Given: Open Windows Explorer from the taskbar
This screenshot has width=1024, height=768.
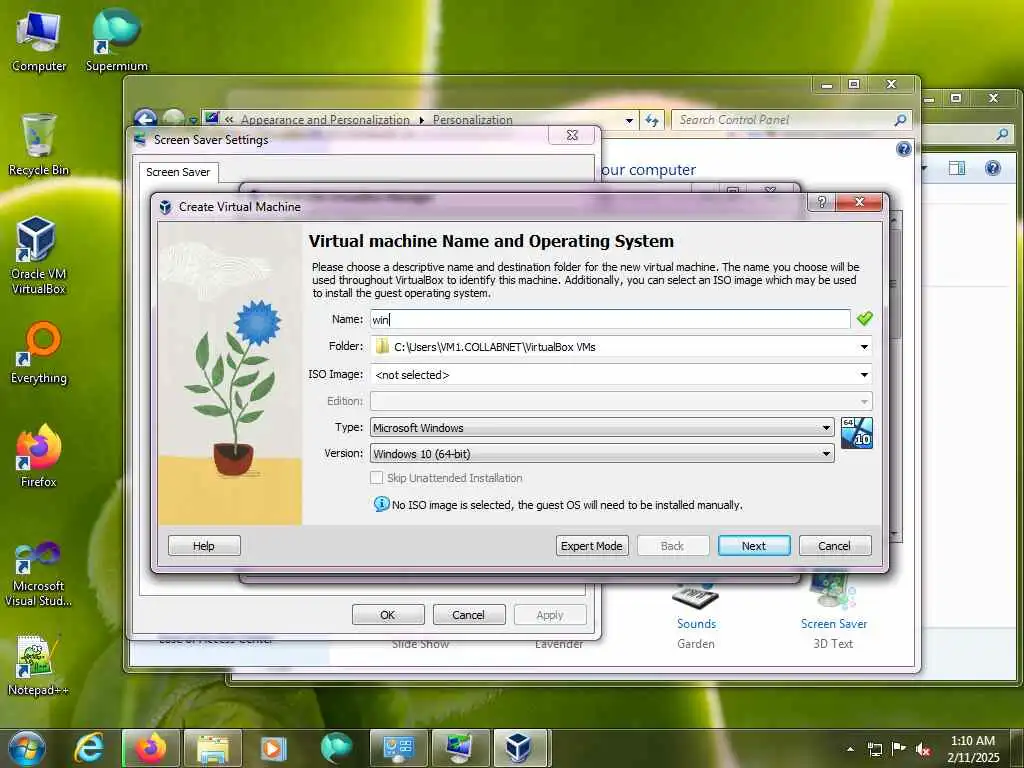Looking at the screenshot, I should (213, 748).
